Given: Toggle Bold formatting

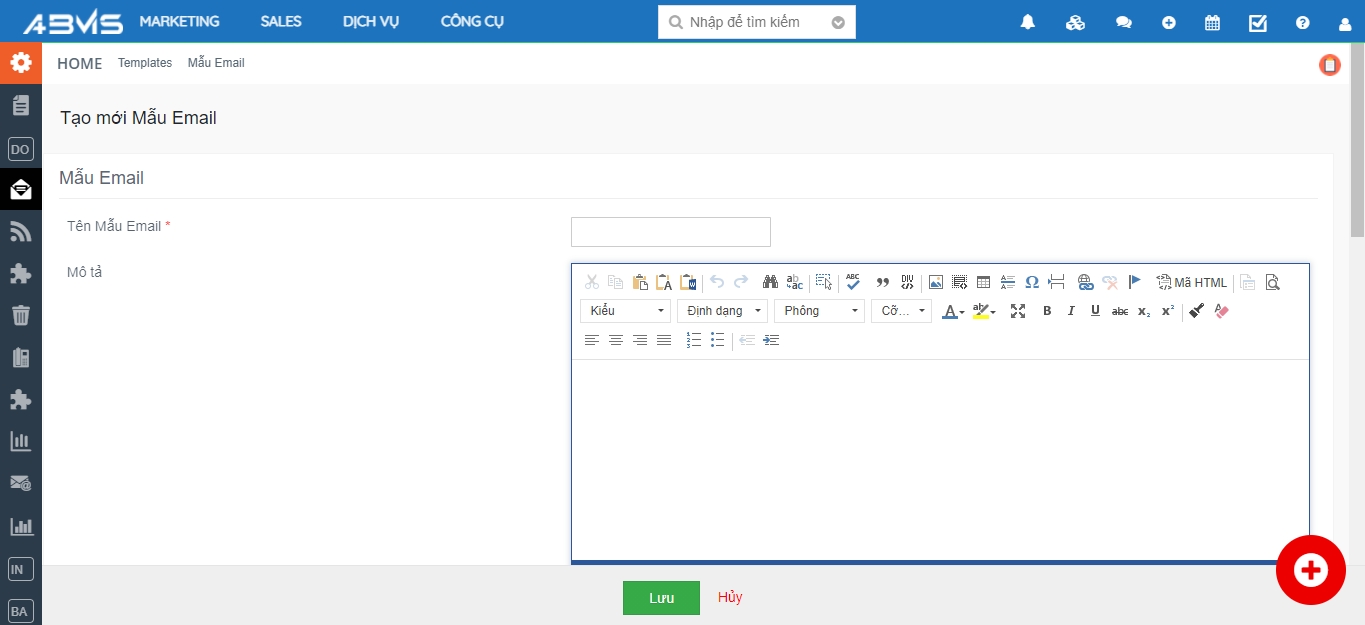Looking at the screenshot, I should [1047, 311].
